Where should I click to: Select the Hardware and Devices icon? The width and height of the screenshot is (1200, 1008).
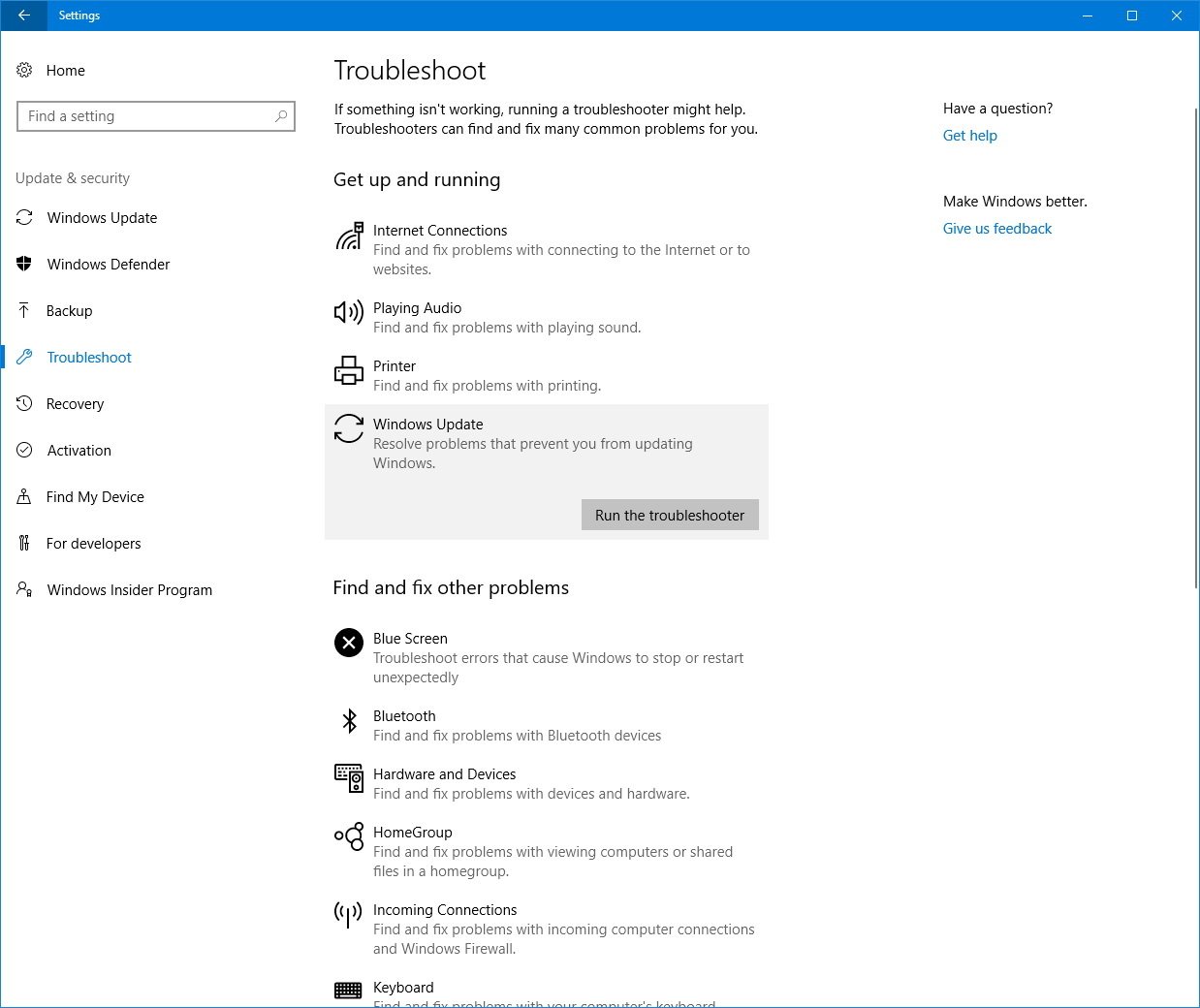(348, 778)
